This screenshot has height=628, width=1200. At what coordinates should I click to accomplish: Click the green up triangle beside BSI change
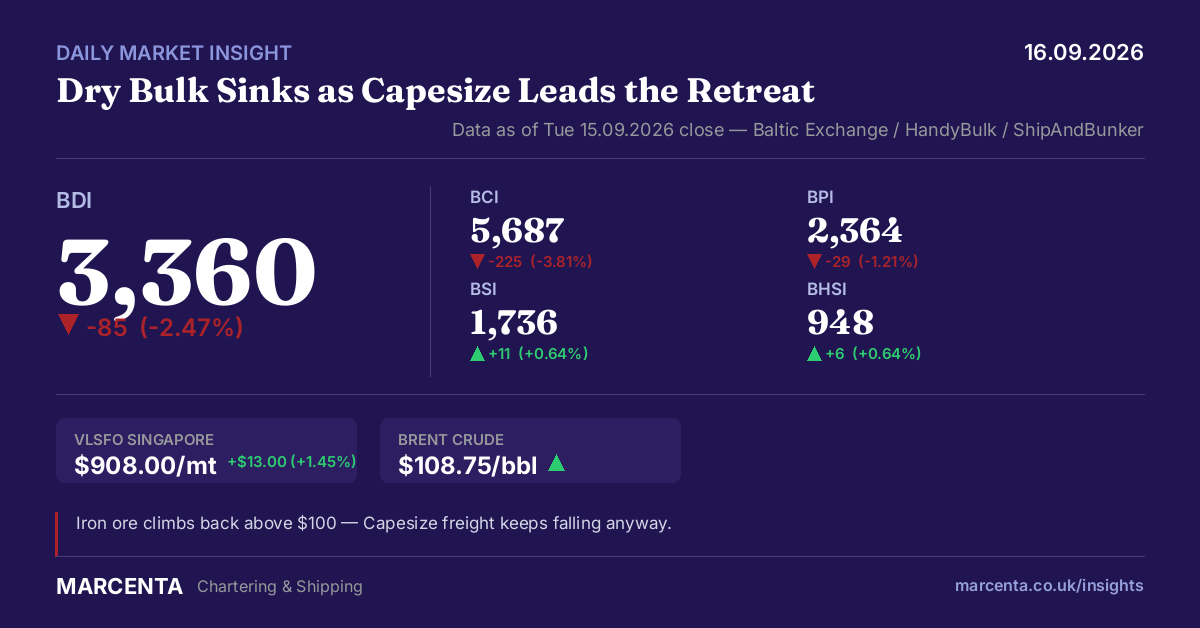(477, 353)
